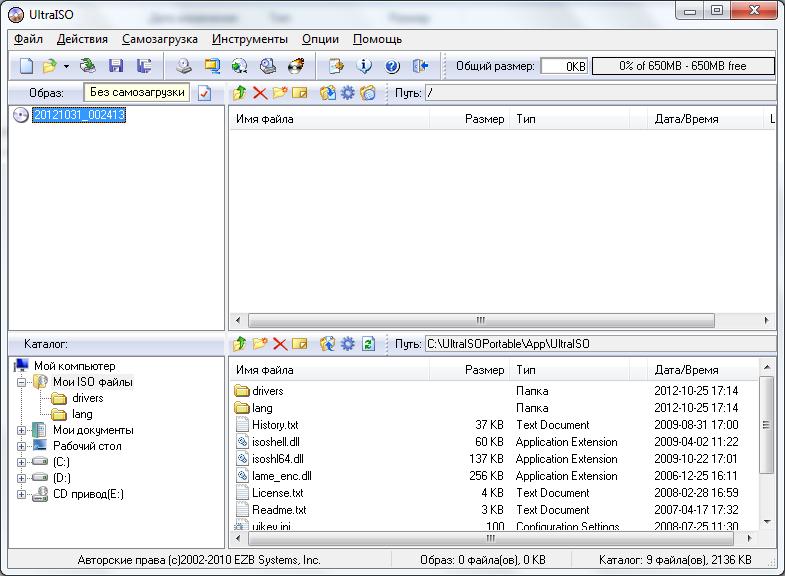Viewport: 785px width, 576px height.
Task: Select the lame_enc.dll file row
Action: pyautogui.click(x=493, y=476)
